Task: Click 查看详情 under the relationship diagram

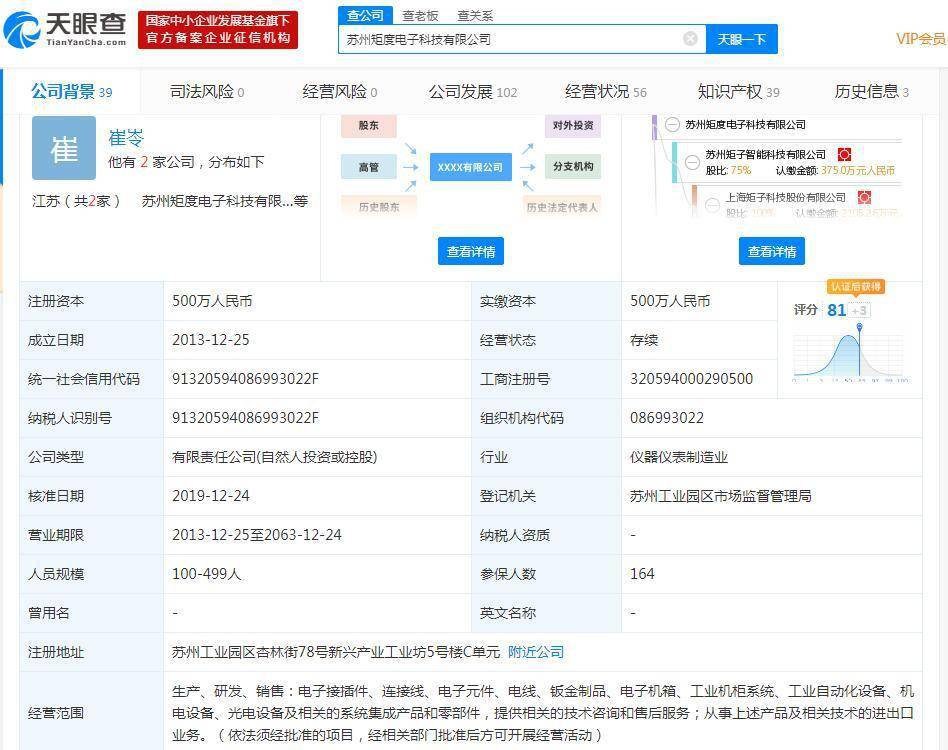Action: tap(470, 251)
